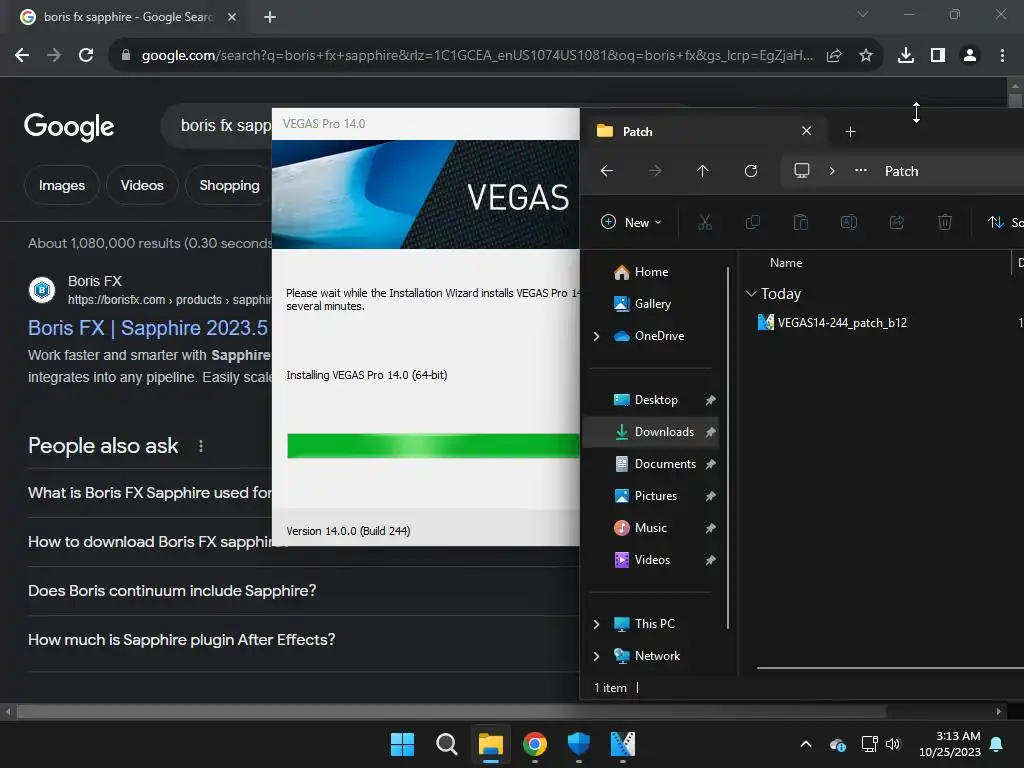Expand the Network tree node

pyautogui.click(x=596, y=656)
